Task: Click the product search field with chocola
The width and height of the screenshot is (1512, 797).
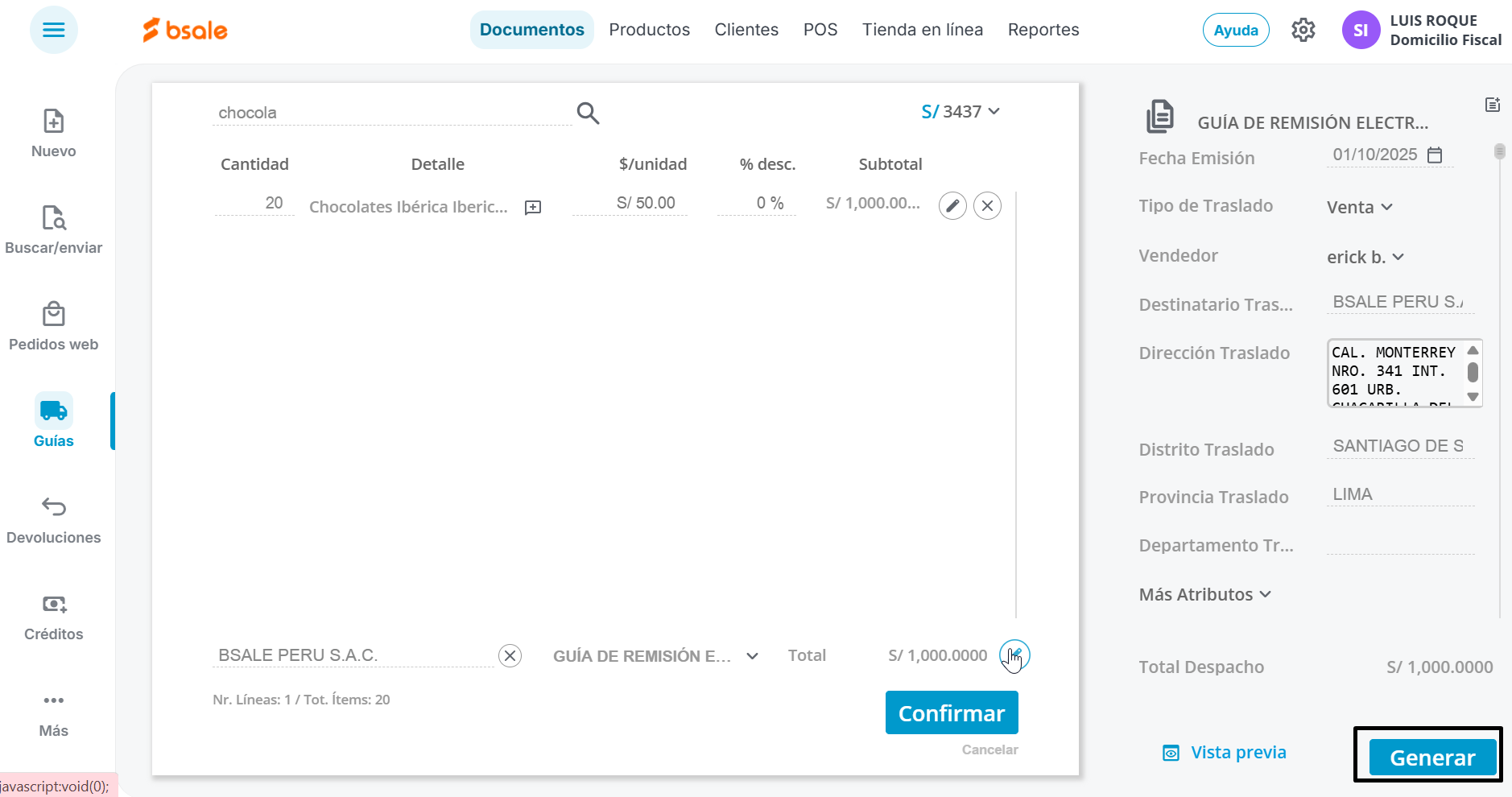Action: 392,113
